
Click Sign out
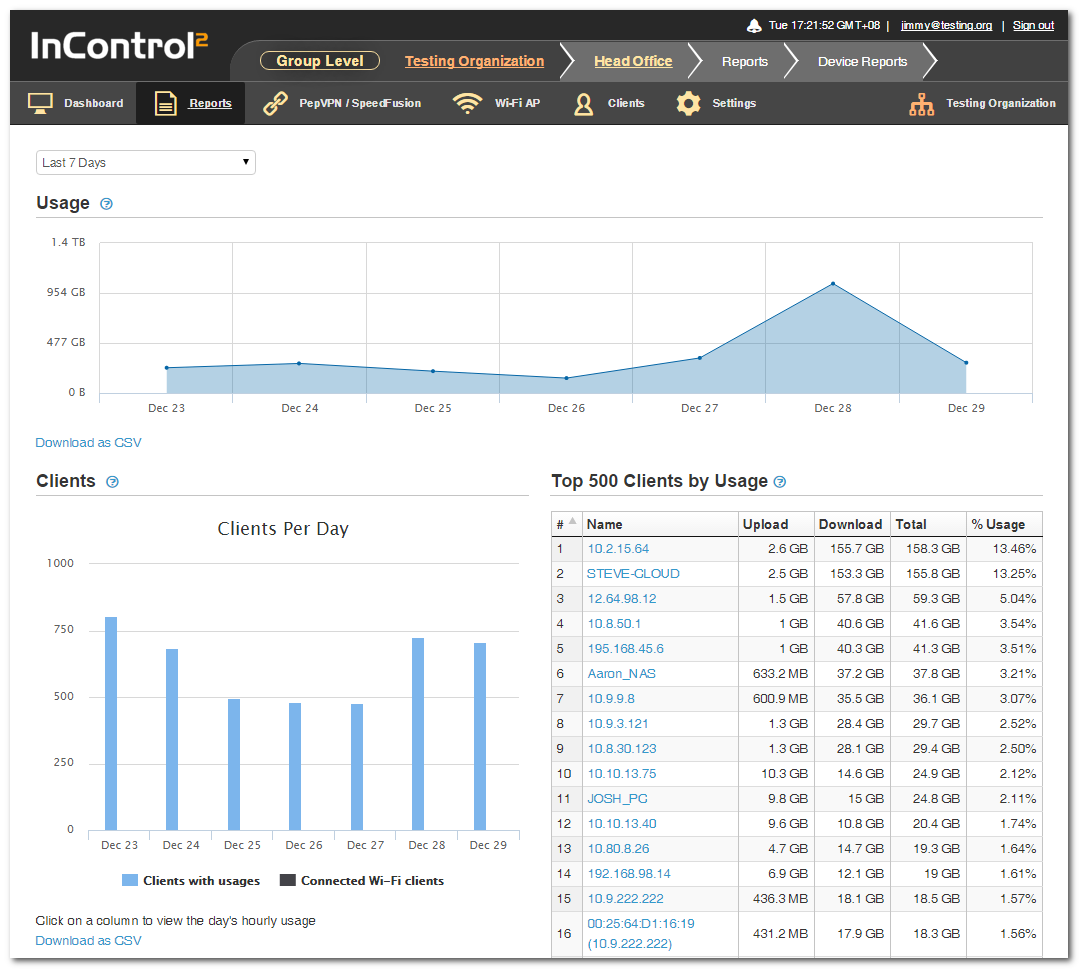pos(1033,25)
